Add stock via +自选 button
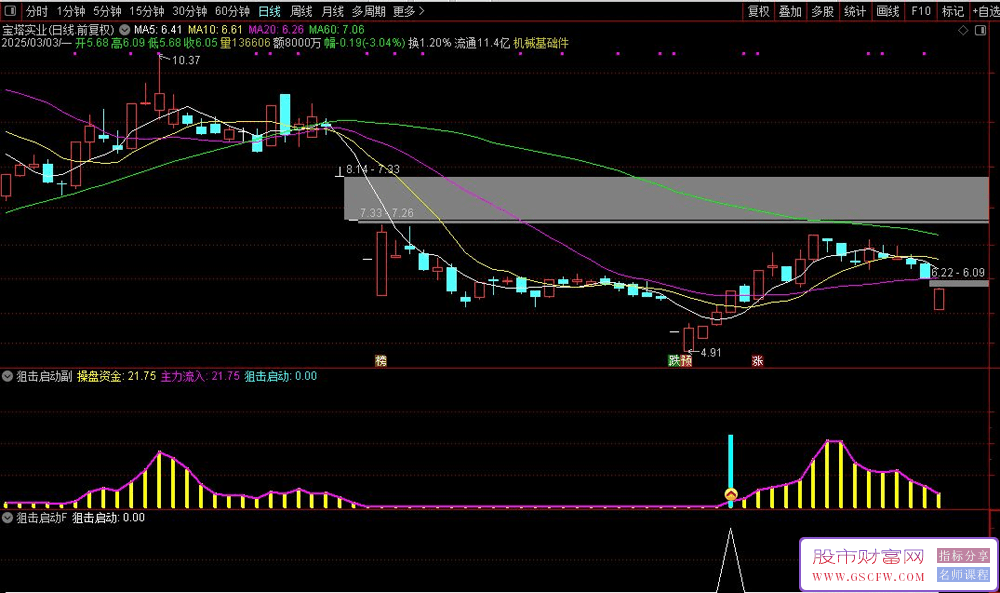Screen dimensions: 1000x593 click(985, 11)
